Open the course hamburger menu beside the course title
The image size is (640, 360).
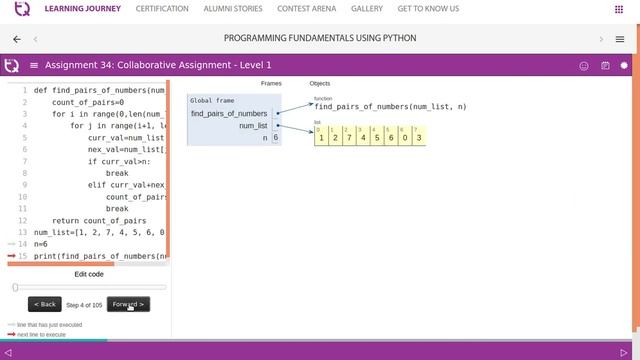pyautogui.click(x=620, y=39)
